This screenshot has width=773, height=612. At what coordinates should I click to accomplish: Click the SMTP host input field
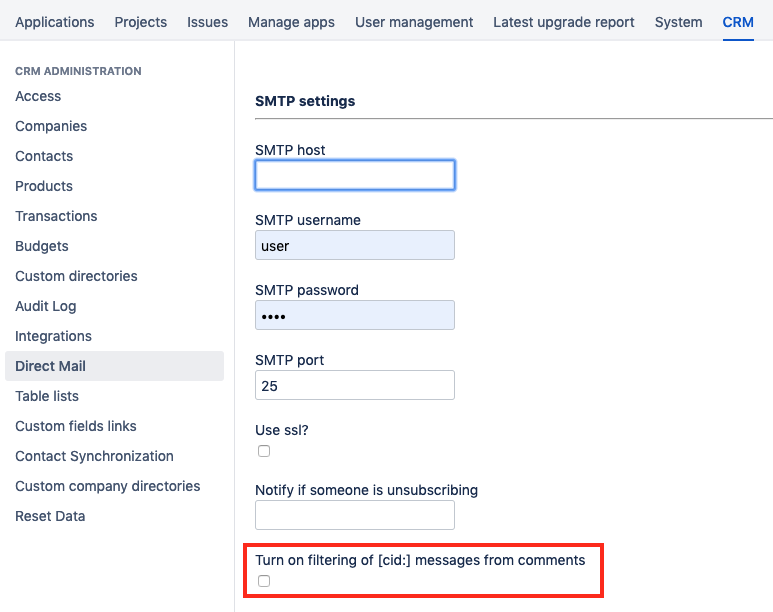click(355, 175)
